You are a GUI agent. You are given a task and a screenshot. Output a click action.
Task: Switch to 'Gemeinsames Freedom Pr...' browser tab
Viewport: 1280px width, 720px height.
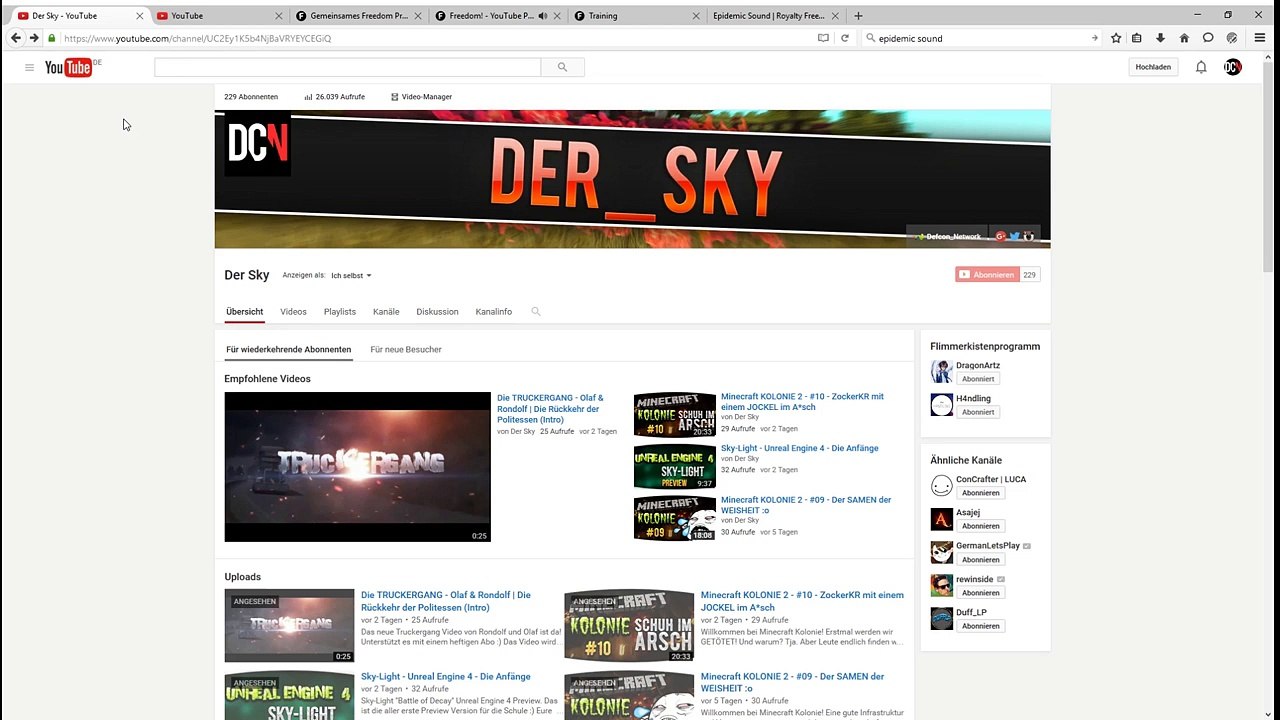pyautogui.click(x=358, y=16)
